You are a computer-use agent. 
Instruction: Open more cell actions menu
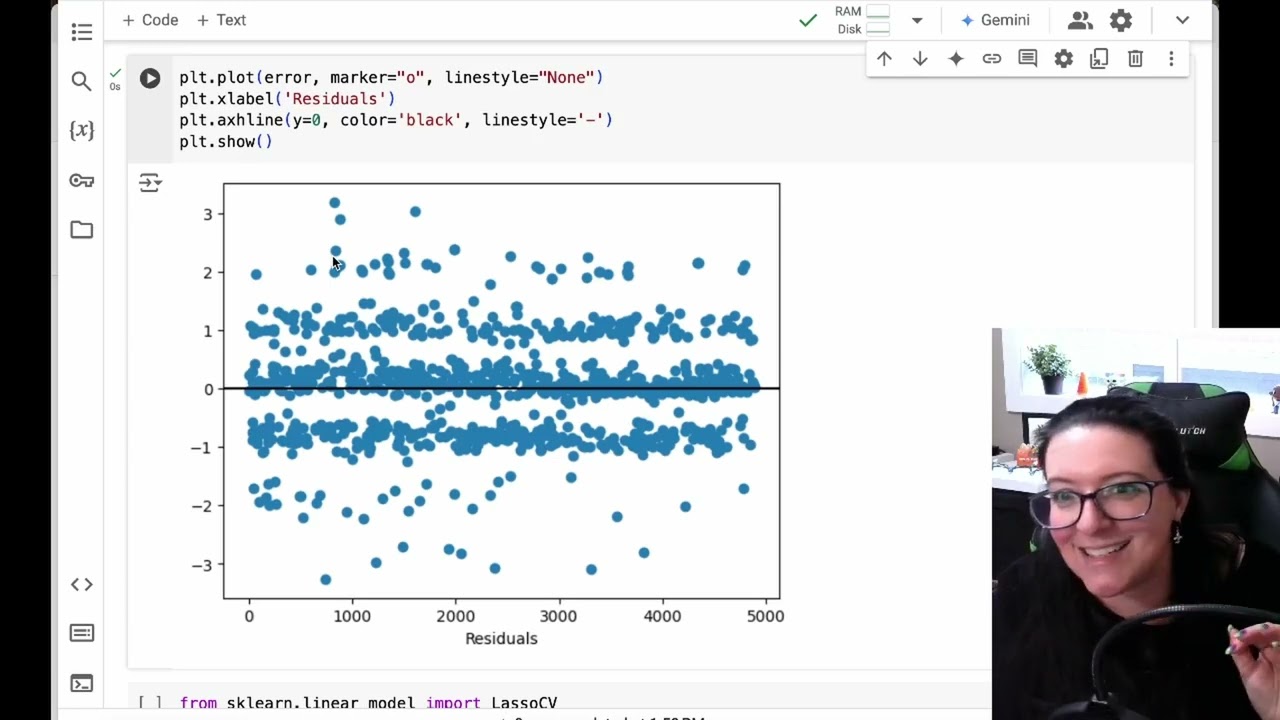(1171, 59)
